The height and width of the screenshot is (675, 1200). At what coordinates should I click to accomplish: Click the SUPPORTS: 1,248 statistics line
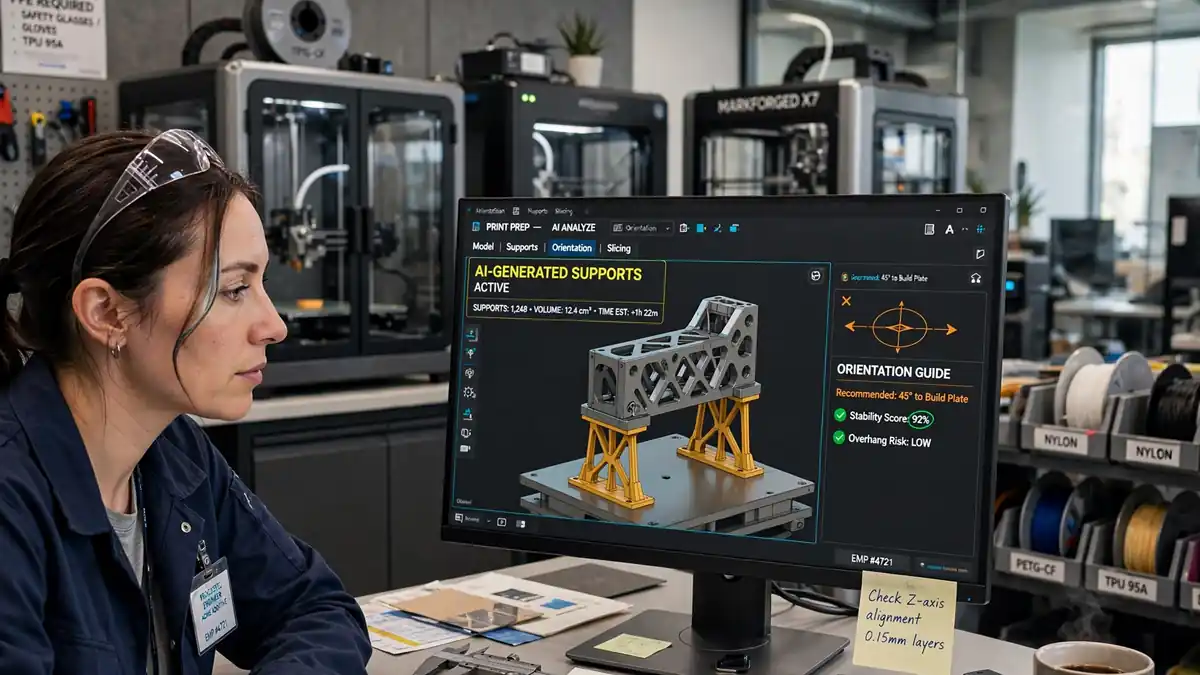pos(564,312)
